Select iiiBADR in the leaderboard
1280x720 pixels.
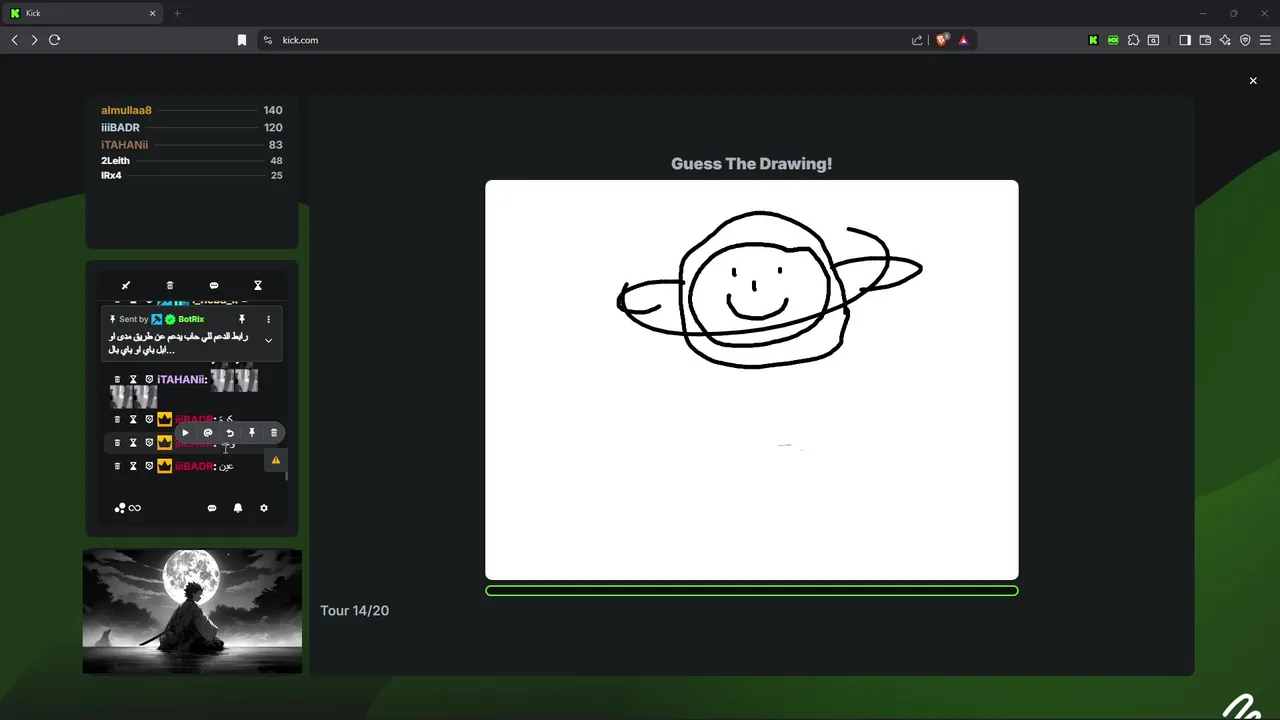coord(120,128)
